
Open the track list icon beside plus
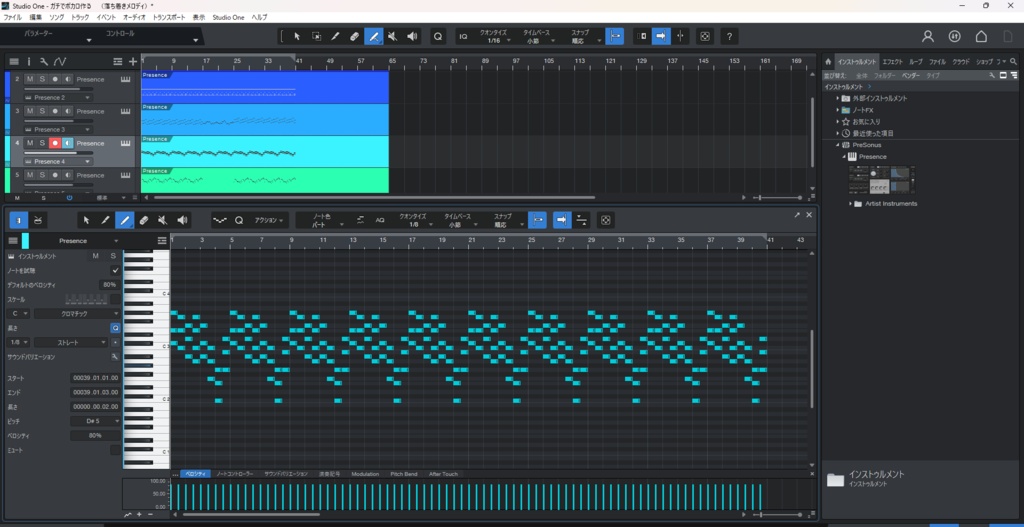point(118,61)
